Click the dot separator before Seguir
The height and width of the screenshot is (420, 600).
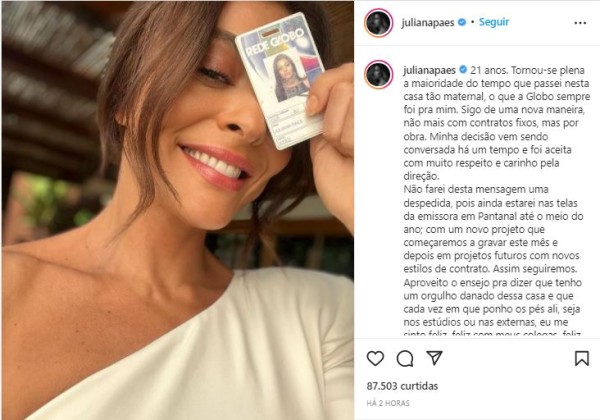(x=473, y=22)
